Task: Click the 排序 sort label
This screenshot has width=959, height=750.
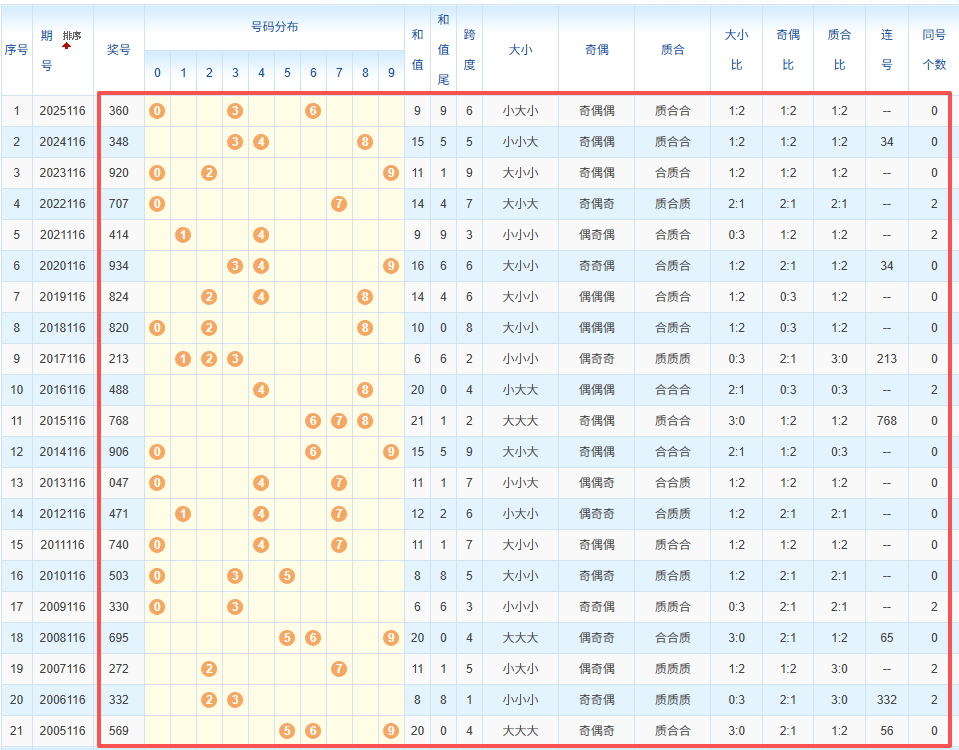Action: 72,36
